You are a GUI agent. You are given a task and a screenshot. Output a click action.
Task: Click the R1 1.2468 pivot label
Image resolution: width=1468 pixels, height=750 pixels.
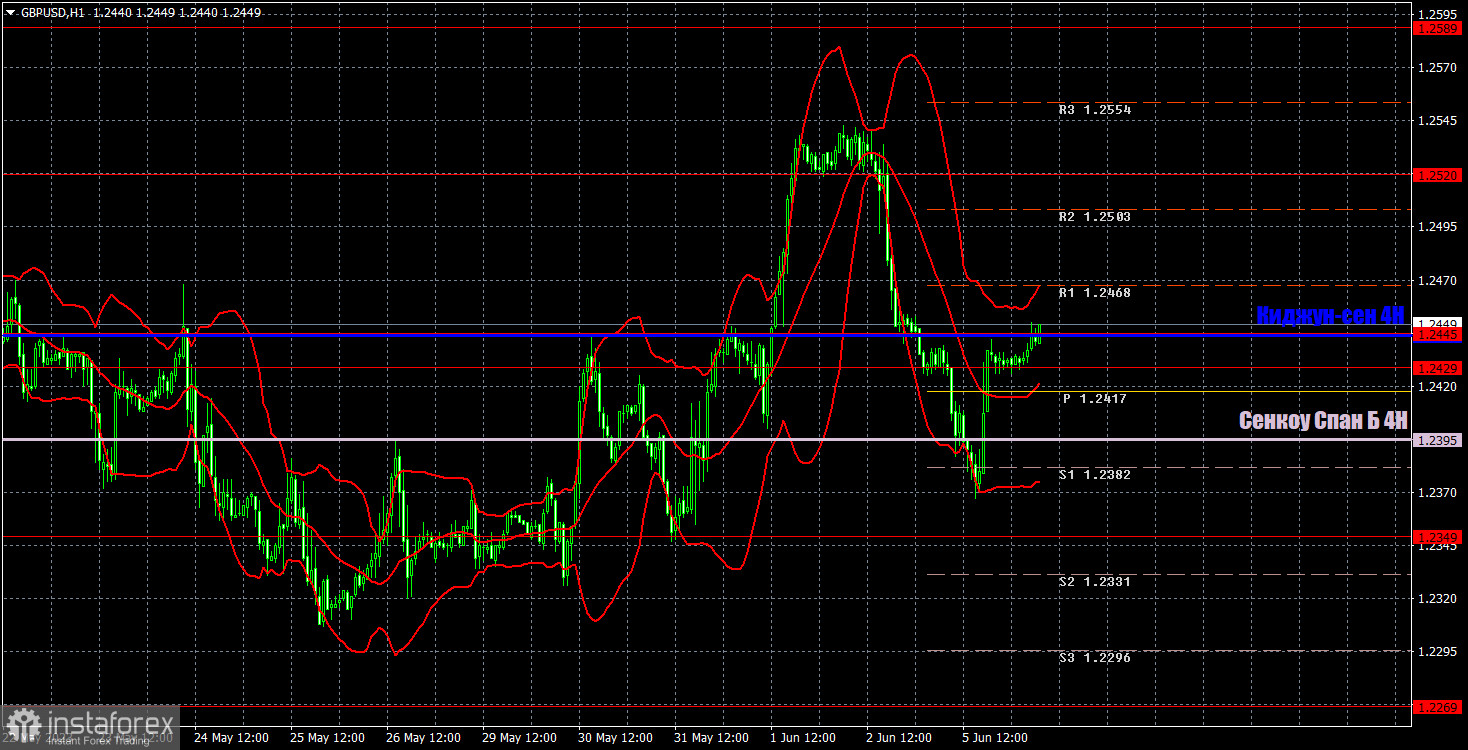coord(1095,293)
